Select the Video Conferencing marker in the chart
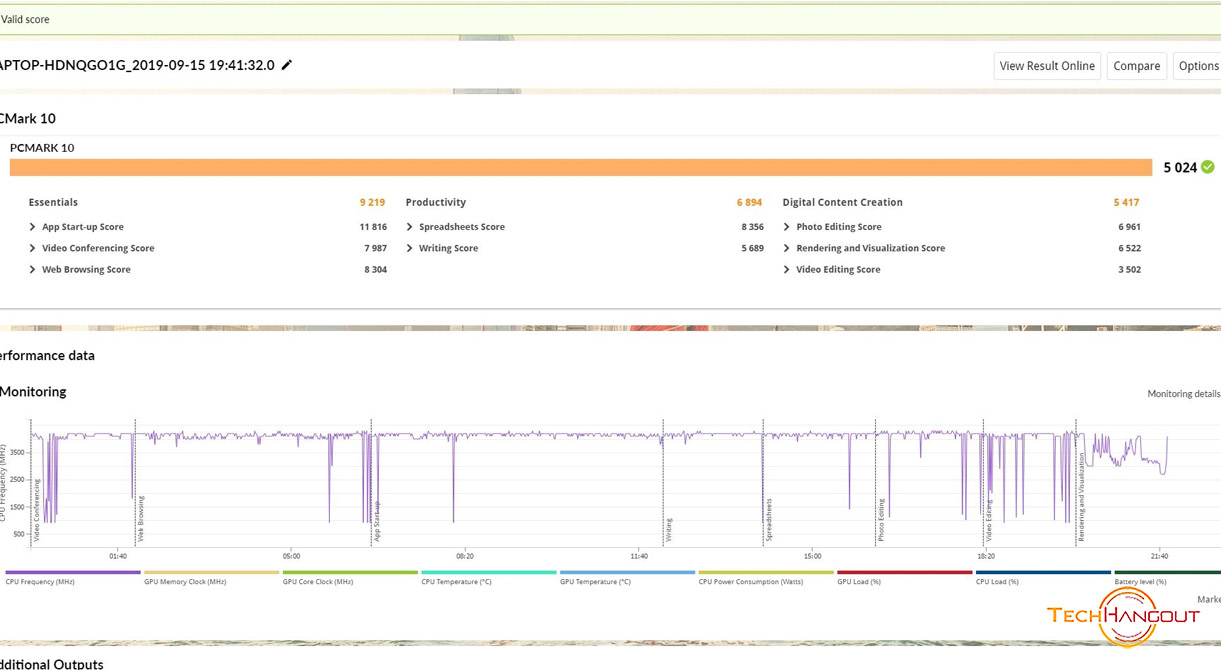Screen dimensions: 1221x670 click(x=37, y=510)
